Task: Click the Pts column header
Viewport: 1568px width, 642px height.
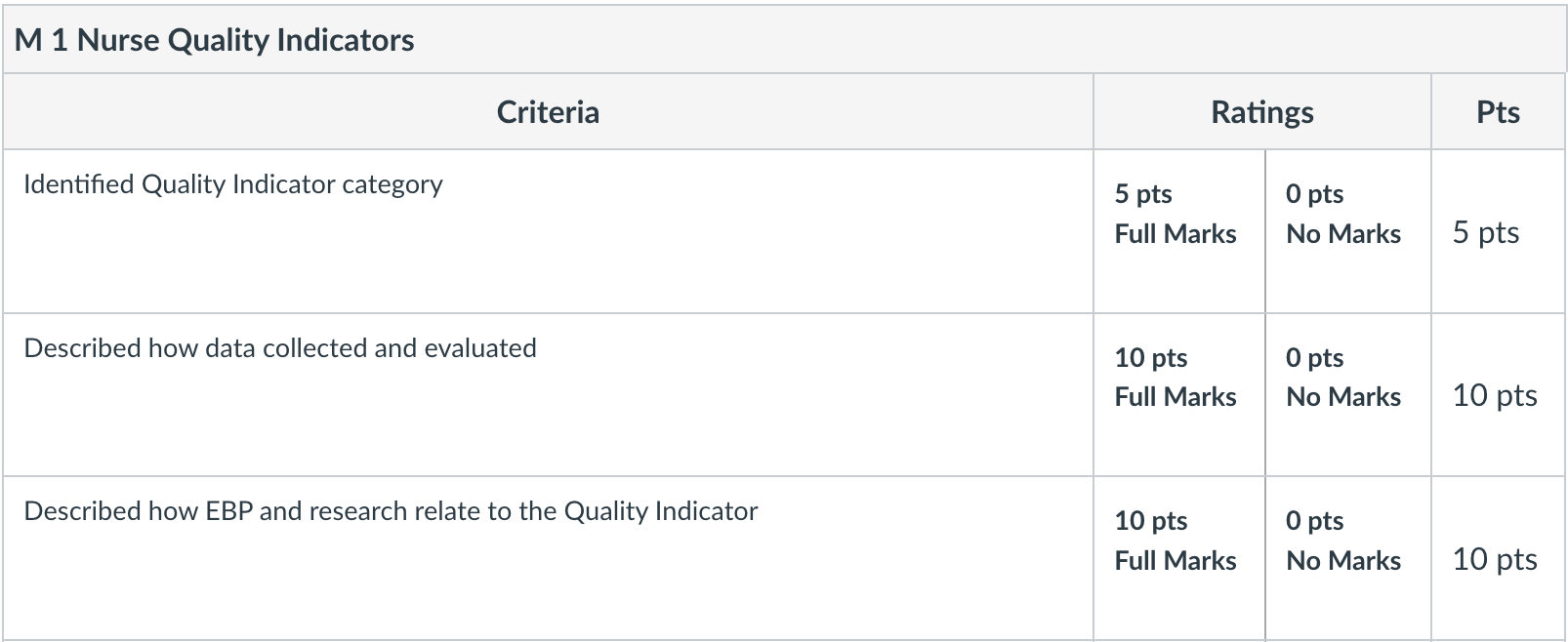Action: pyautogui.click(x=1498, y=112)
